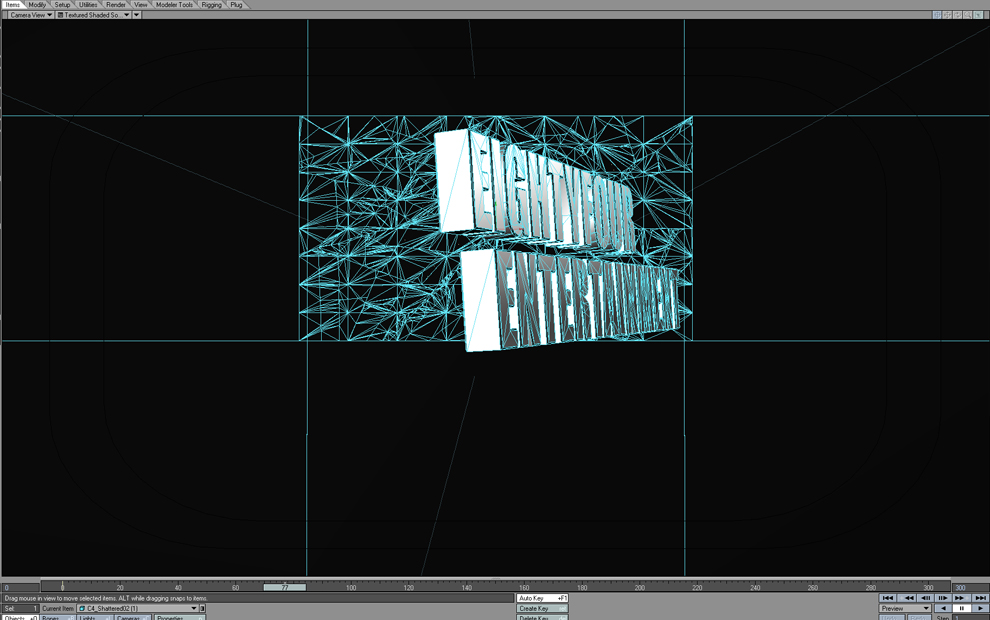Open Camera View dropdown

coord(30,15)
